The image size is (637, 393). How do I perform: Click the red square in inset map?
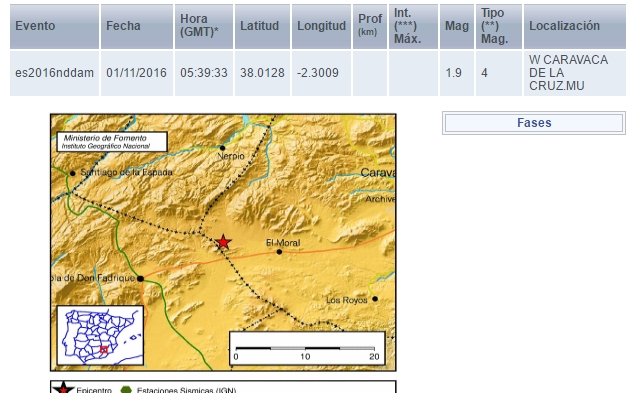click(104, 350)
